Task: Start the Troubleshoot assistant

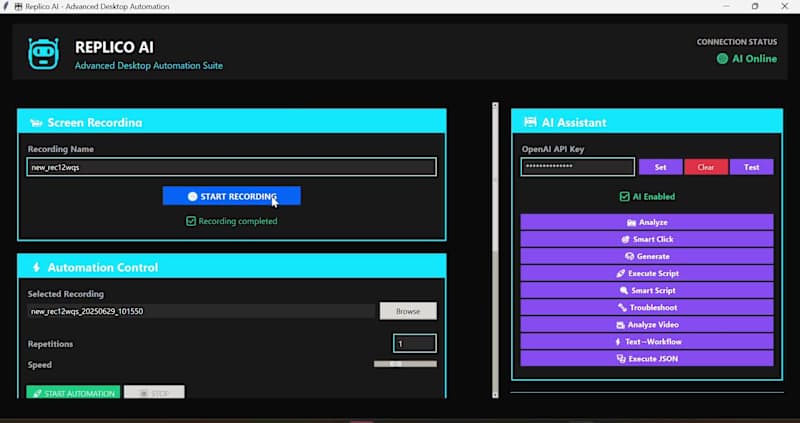Action: (647, 307)
